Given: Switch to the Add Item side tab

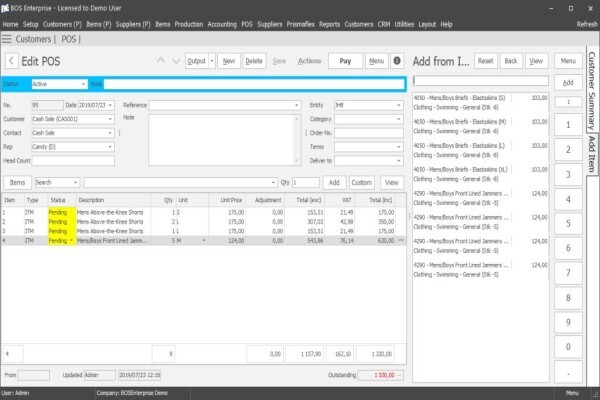Looking at the screenshot, I should 592,153.
